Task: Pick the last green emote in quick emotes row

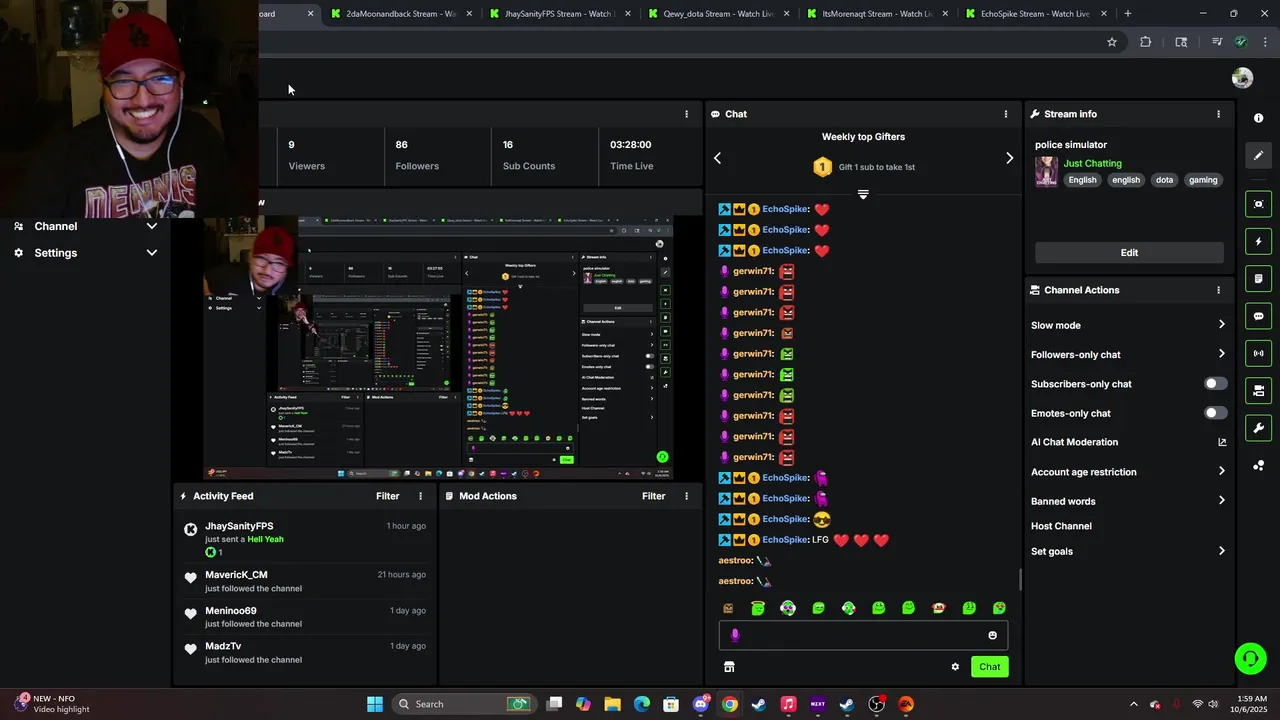Action: coord(999,608)
